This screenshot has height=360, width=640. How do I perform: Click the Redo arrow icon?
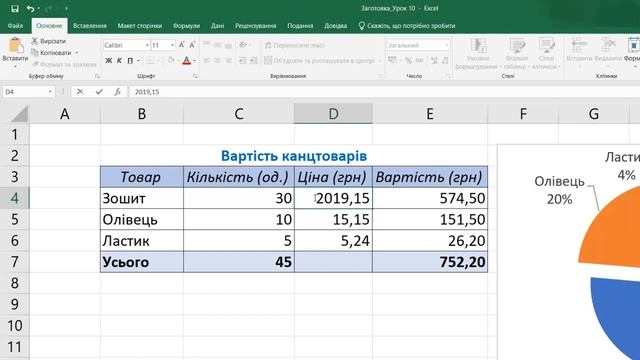tap(49, 9)
